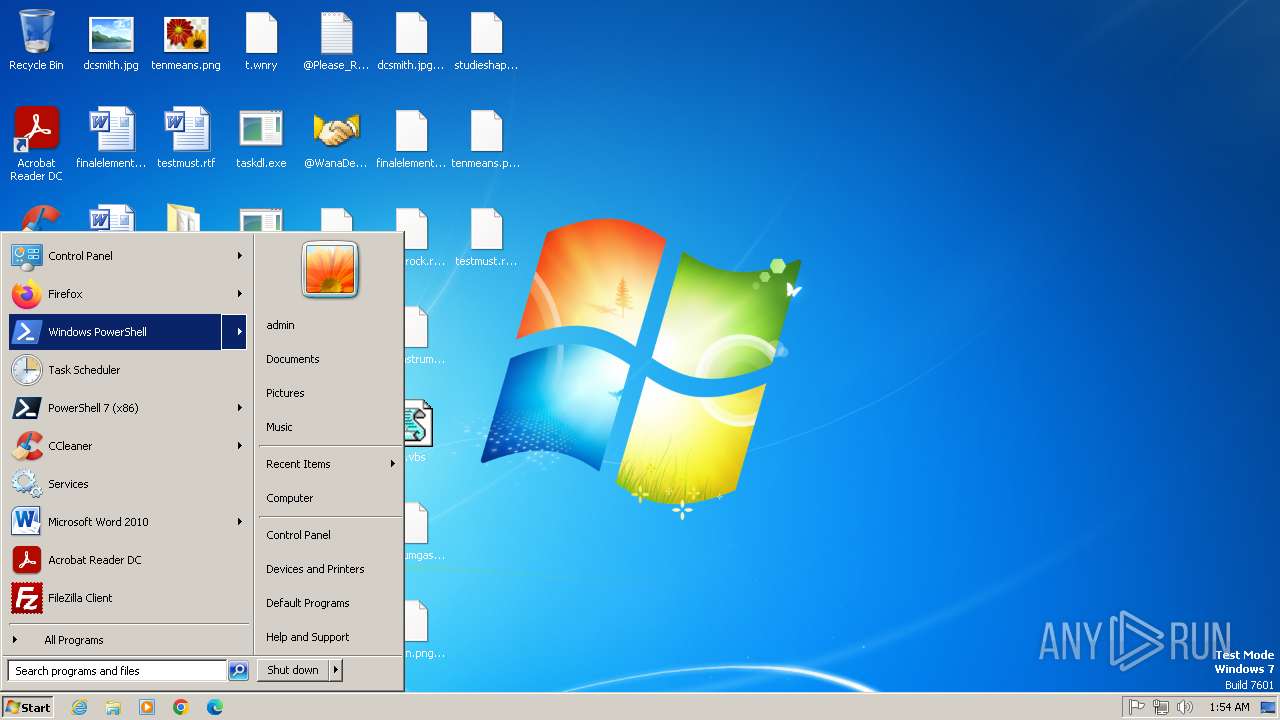Open Internet Explorer from the taskbar

pos(79,707)
